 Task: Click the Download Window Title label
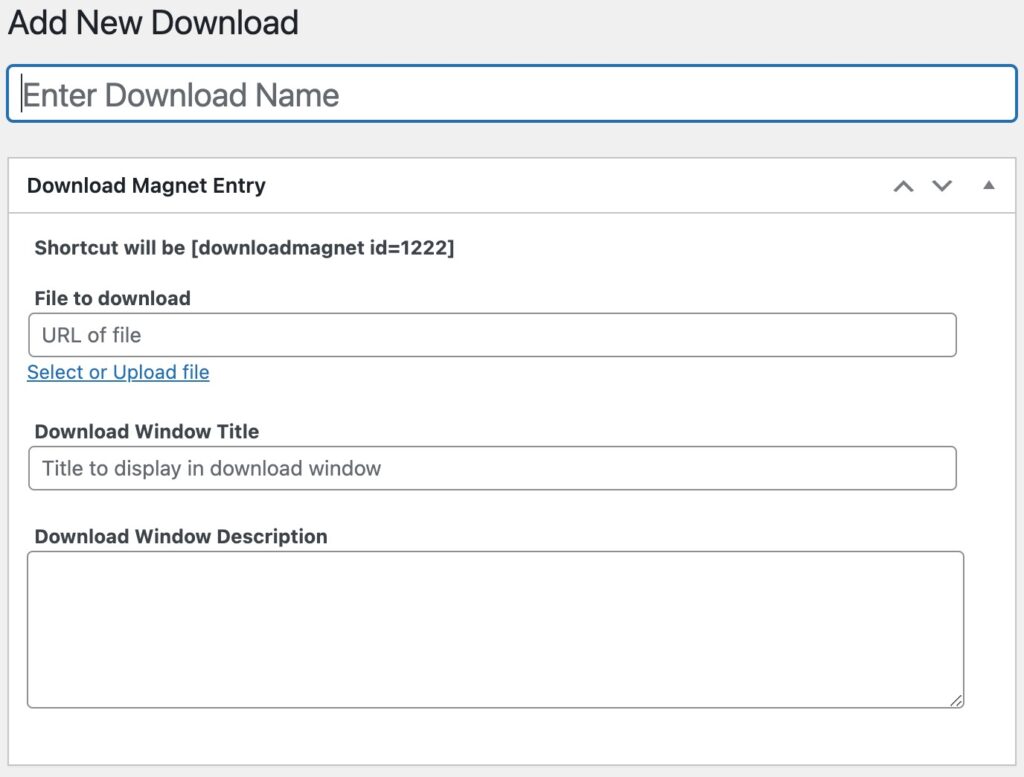click(147, 432)
